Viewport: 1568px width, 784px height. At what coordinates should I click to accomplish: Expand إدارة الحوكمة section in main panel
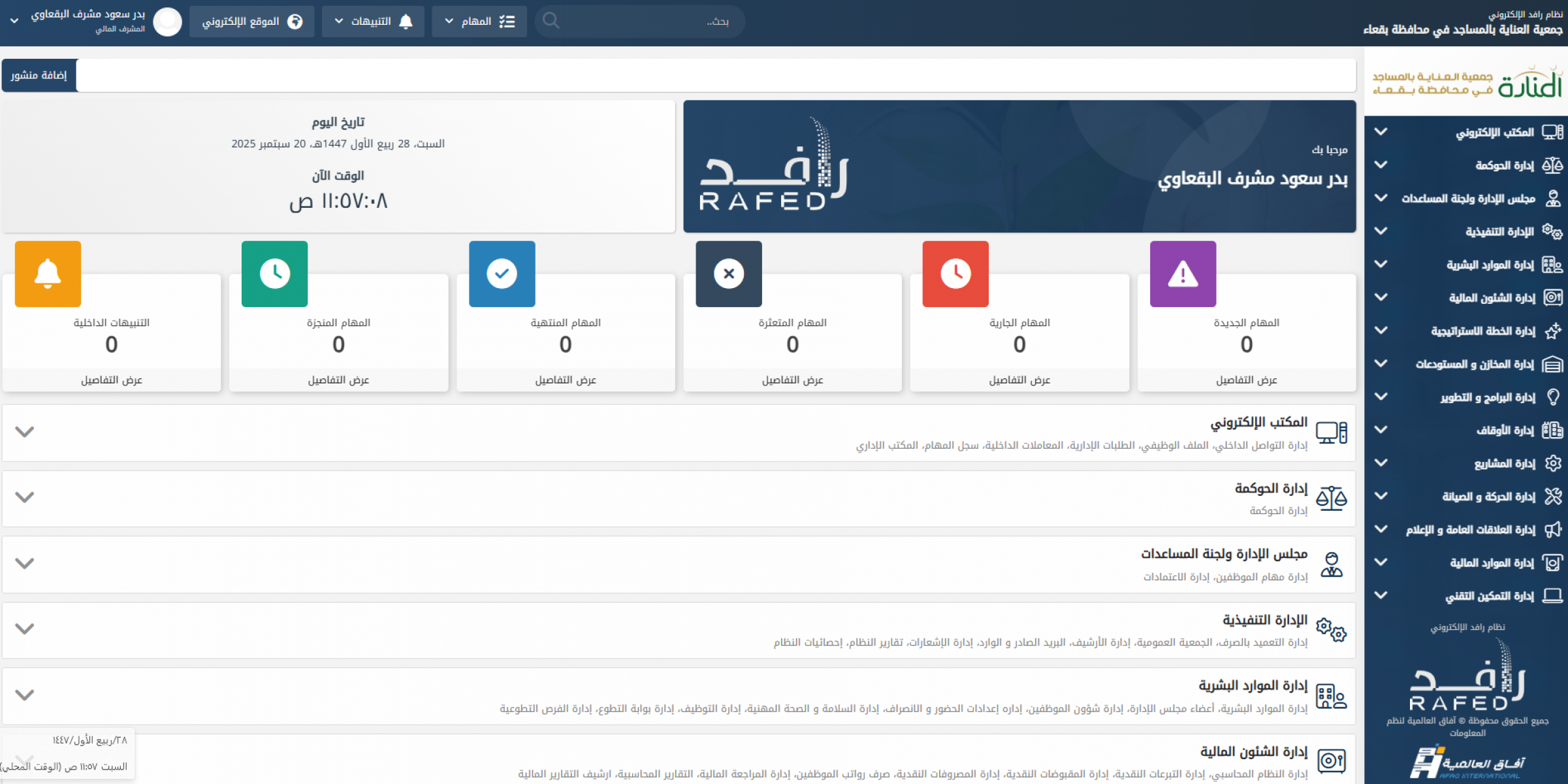coord(25,497)
